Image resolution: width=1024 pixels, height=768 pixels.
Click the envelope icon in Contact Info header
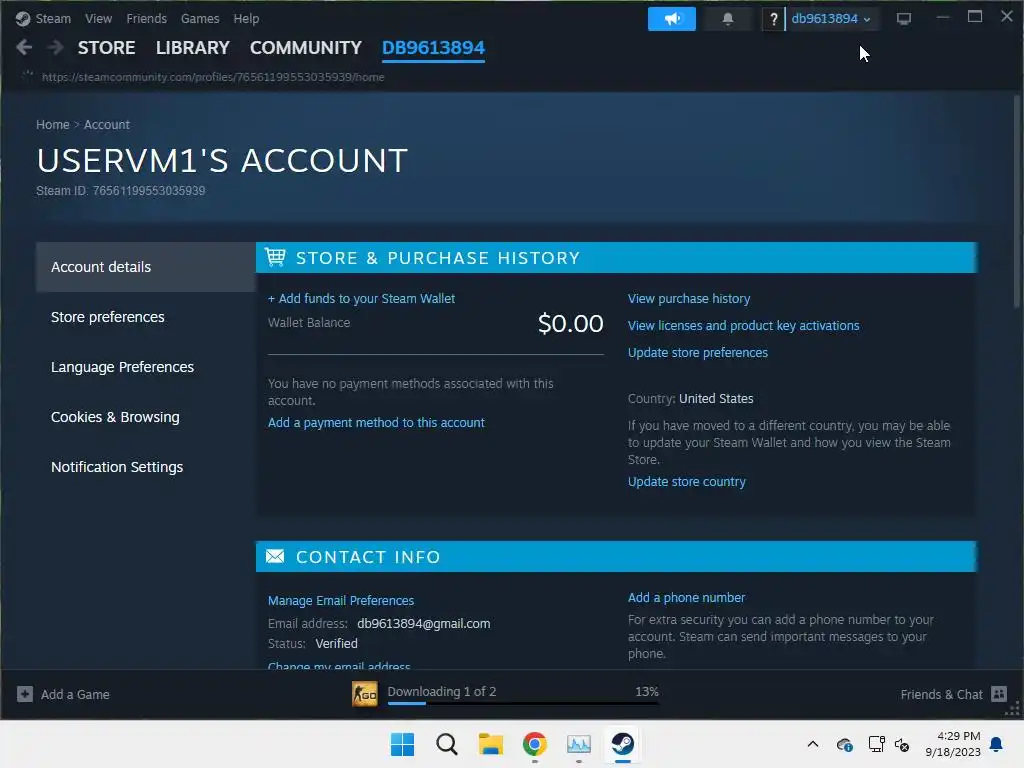275,556
